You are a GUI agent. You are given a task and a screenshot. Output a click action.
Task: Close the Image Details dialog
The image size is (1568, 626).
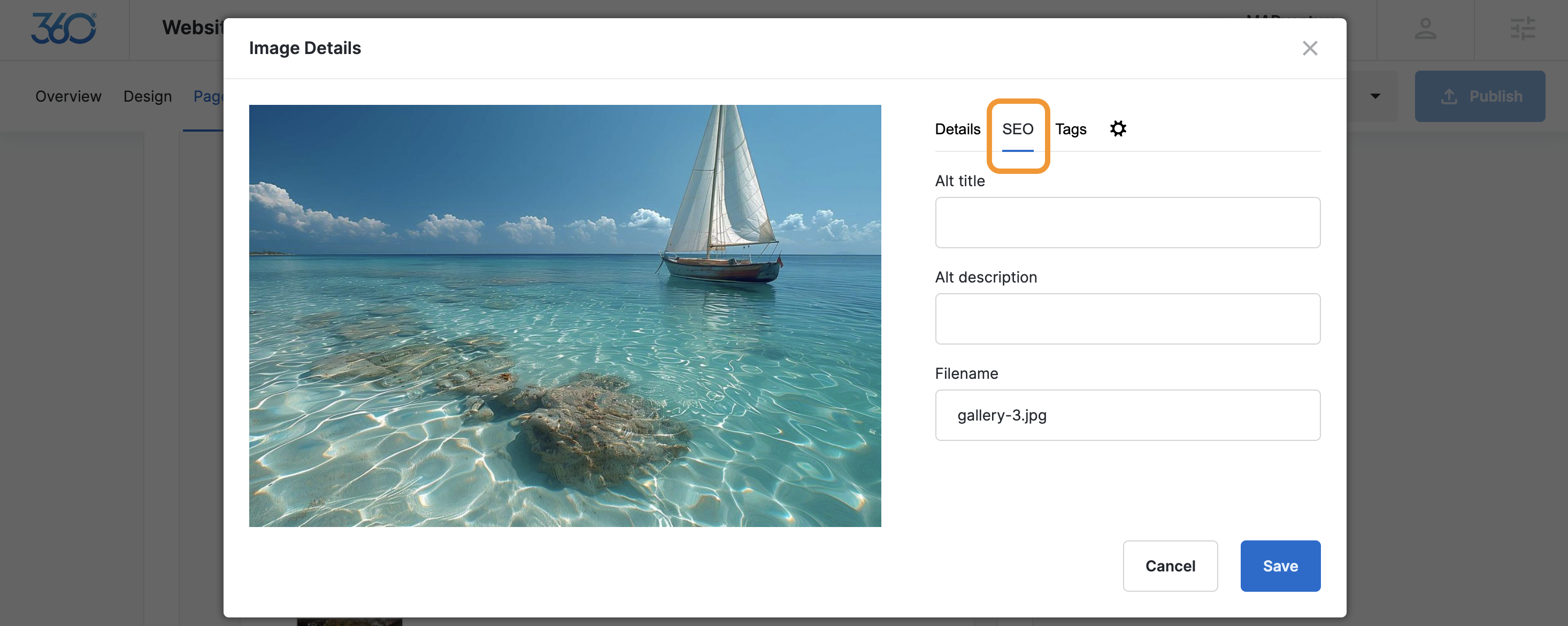pyautogui.click(x=1309, y=48)
